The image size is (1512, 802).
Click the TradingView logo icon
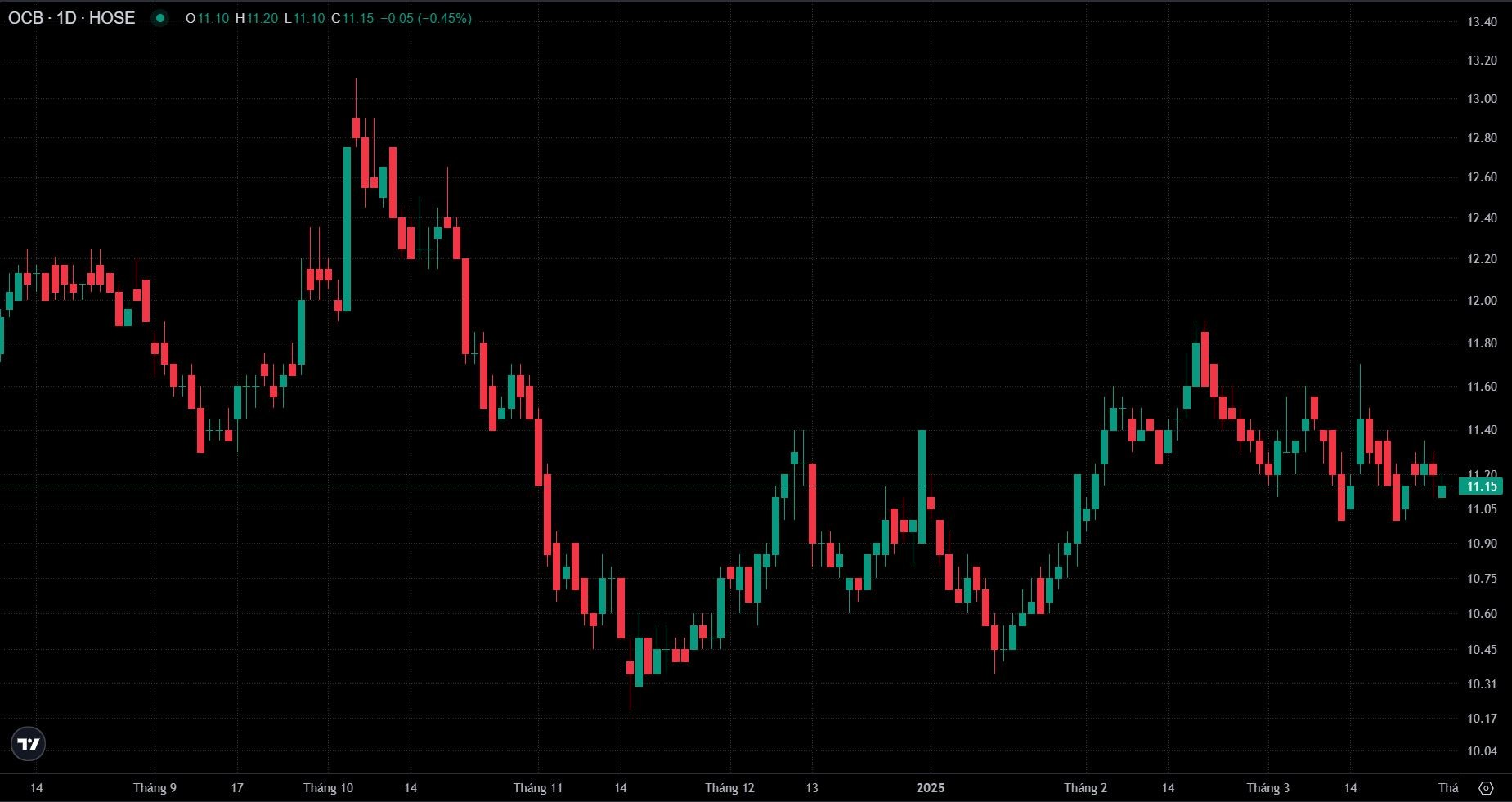29,744
